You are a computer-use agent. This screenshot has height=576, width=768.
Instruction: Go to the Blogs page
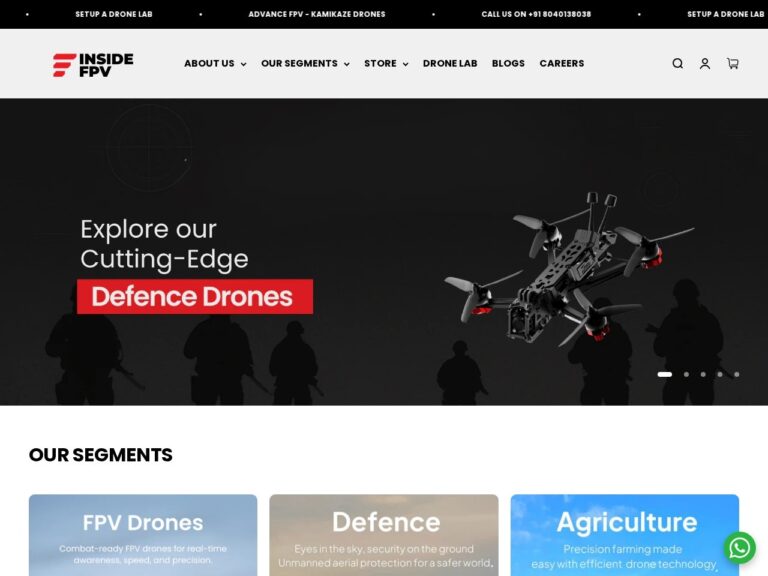[x=508, y=63]
